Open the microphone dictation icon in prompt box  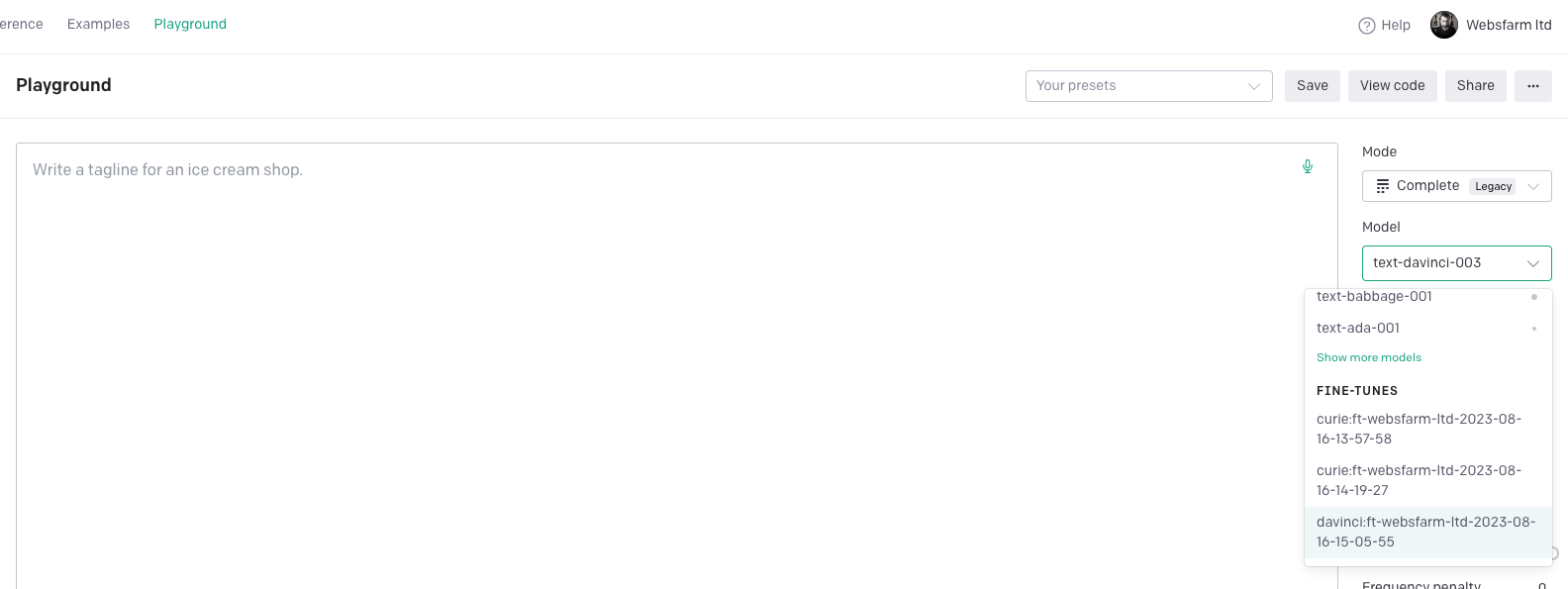pyautogui.click(x=1308, y=166)
